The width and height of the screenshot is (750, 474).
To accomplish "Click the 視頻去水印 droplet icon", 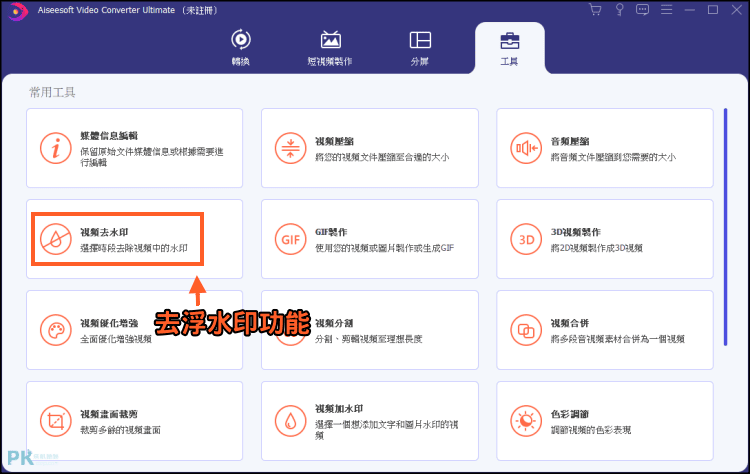I will 55,239.
